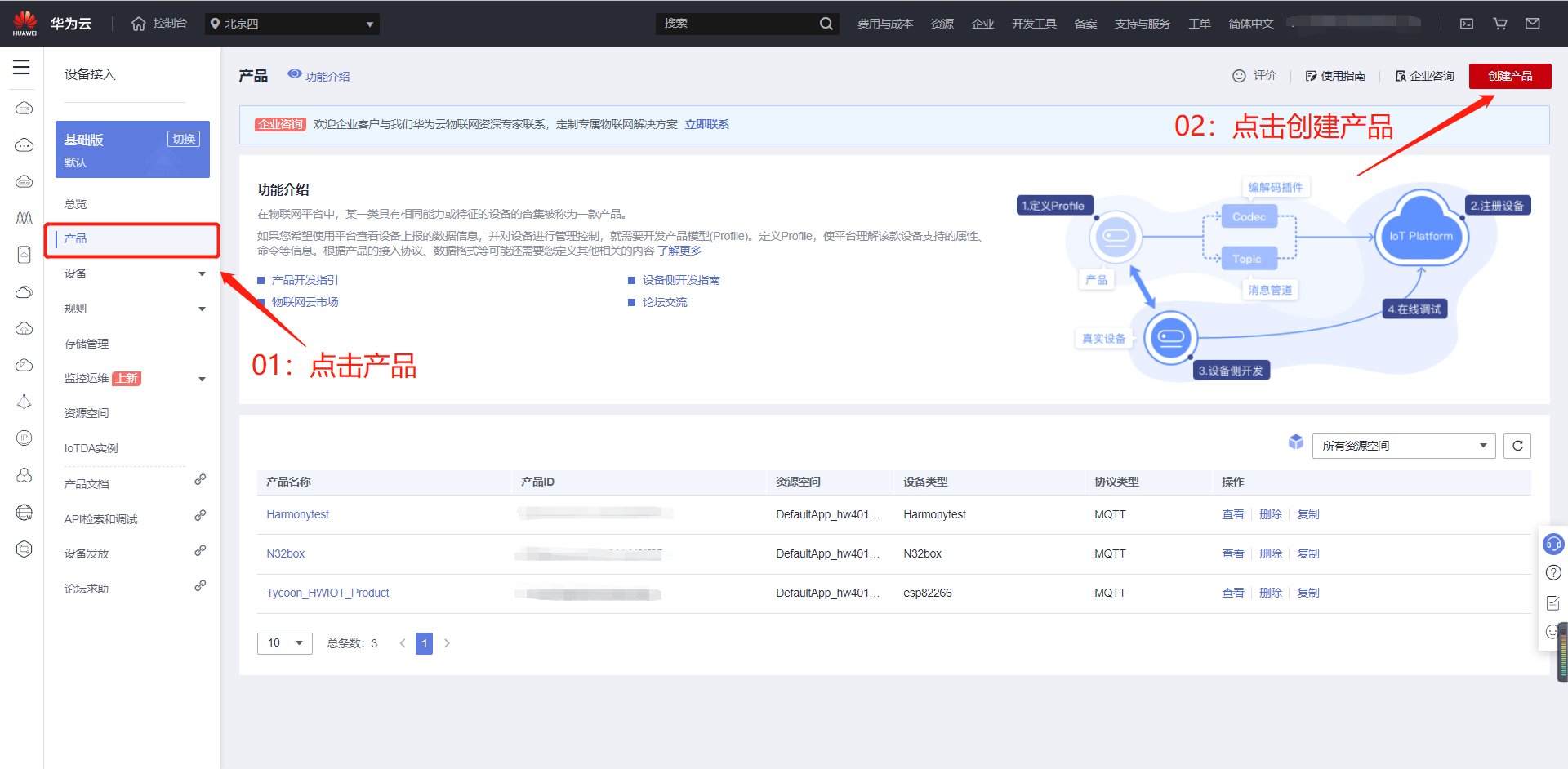Open the external link icon beside 设备发放
The image size is (1568, 769).
pyautogui.click(x=200, y=550)
